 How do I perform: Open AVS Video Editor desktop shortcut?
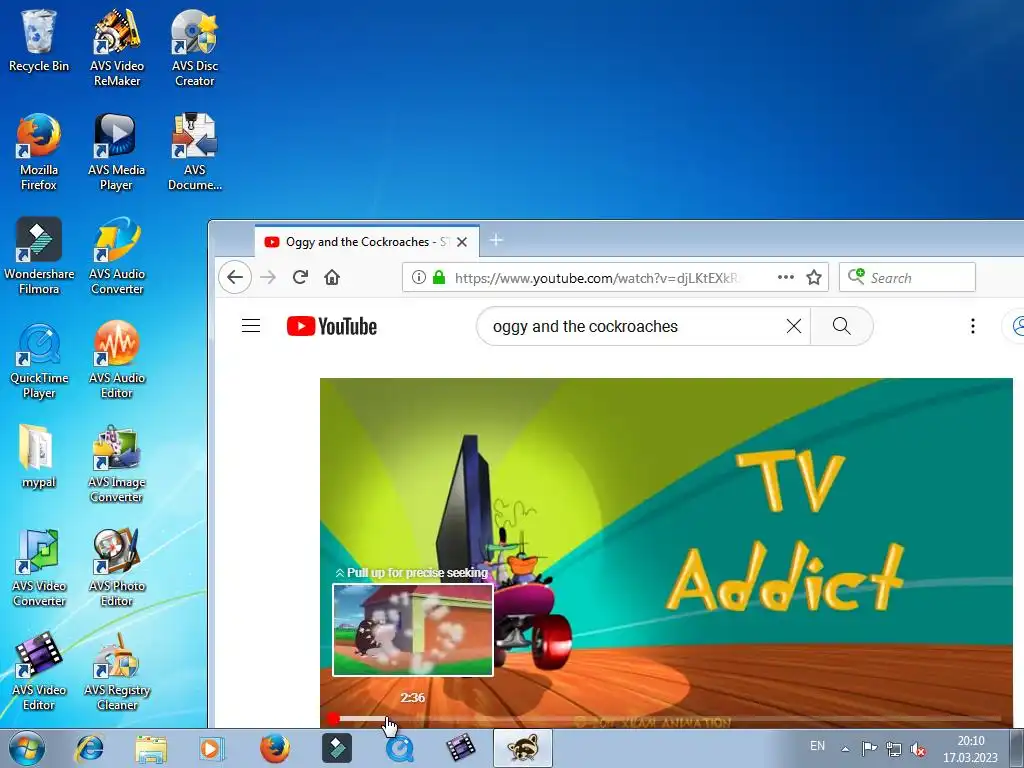point(39,671)
